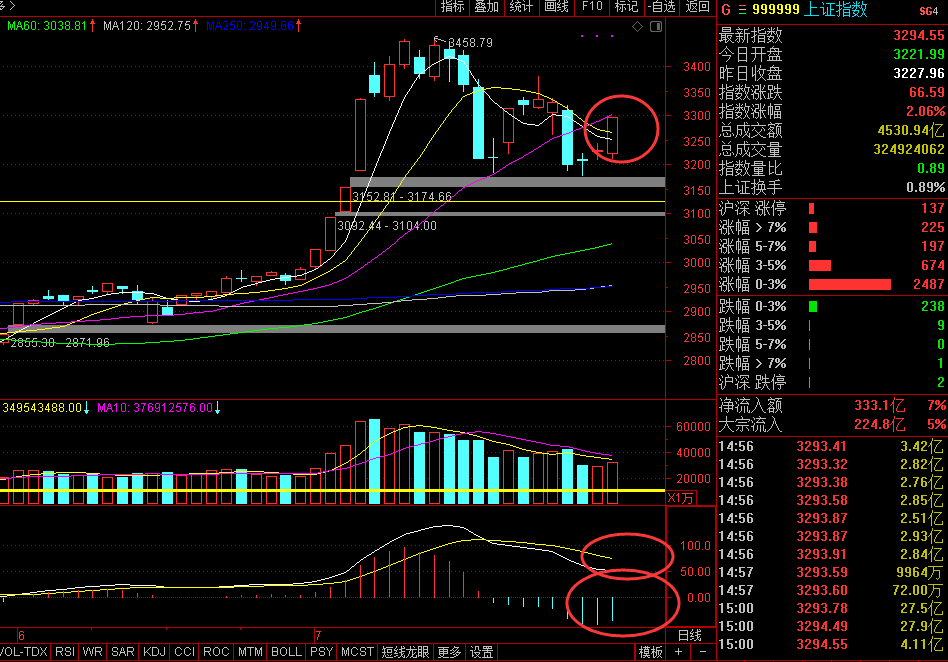Image resolution: width=948 pixels, height=662 pixels.
Task: Click the 涨幅 3-5% red bar
Action: tap(820, 265)
